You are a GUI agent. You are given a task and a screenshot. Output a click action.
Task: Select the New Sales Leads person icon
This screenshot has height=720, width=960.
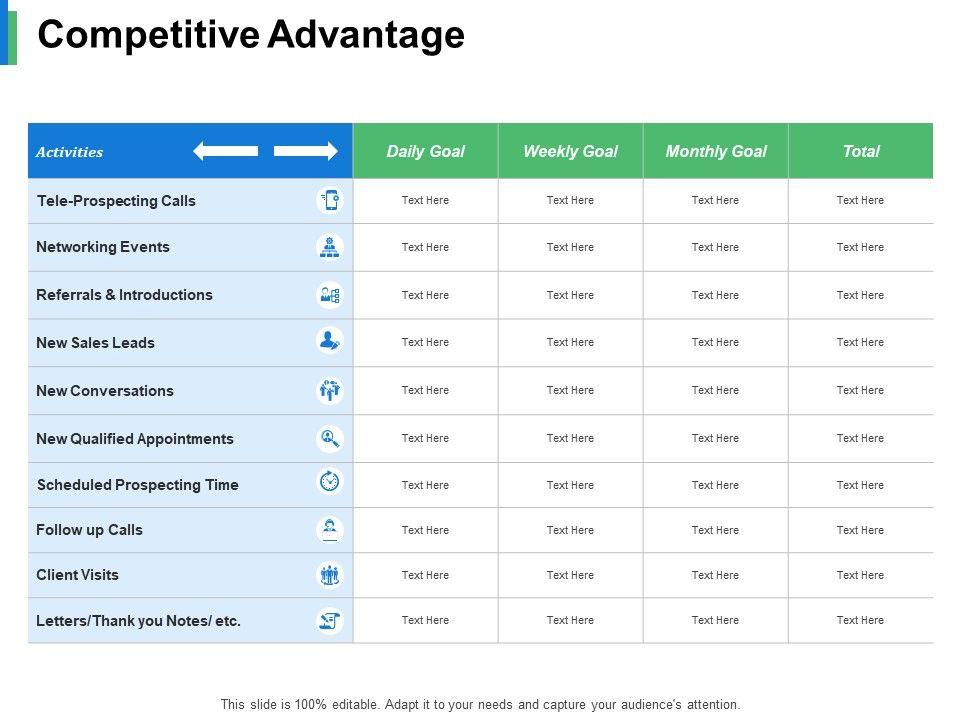tap(330, 342)
